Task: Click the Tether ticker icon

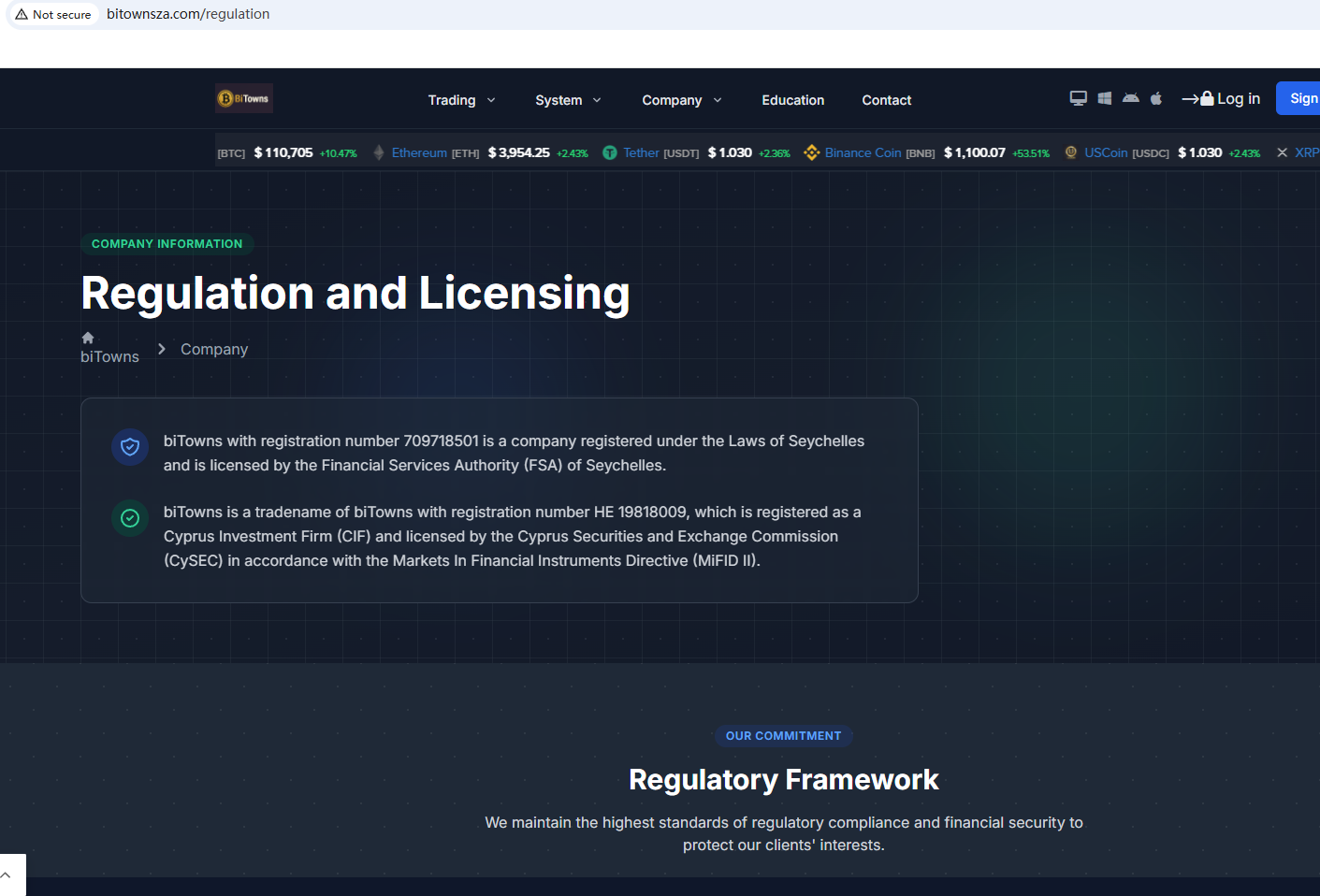Action: [x=610, y=152]
